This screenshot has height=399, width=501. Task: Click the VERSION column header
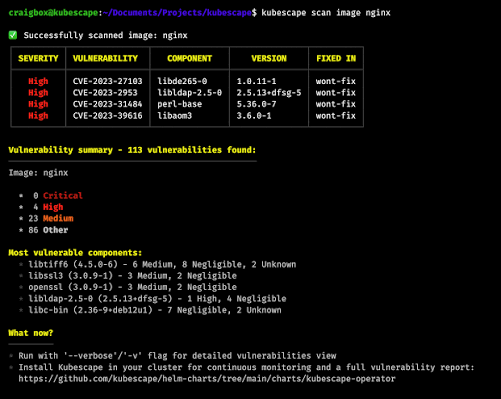[269, 58]
